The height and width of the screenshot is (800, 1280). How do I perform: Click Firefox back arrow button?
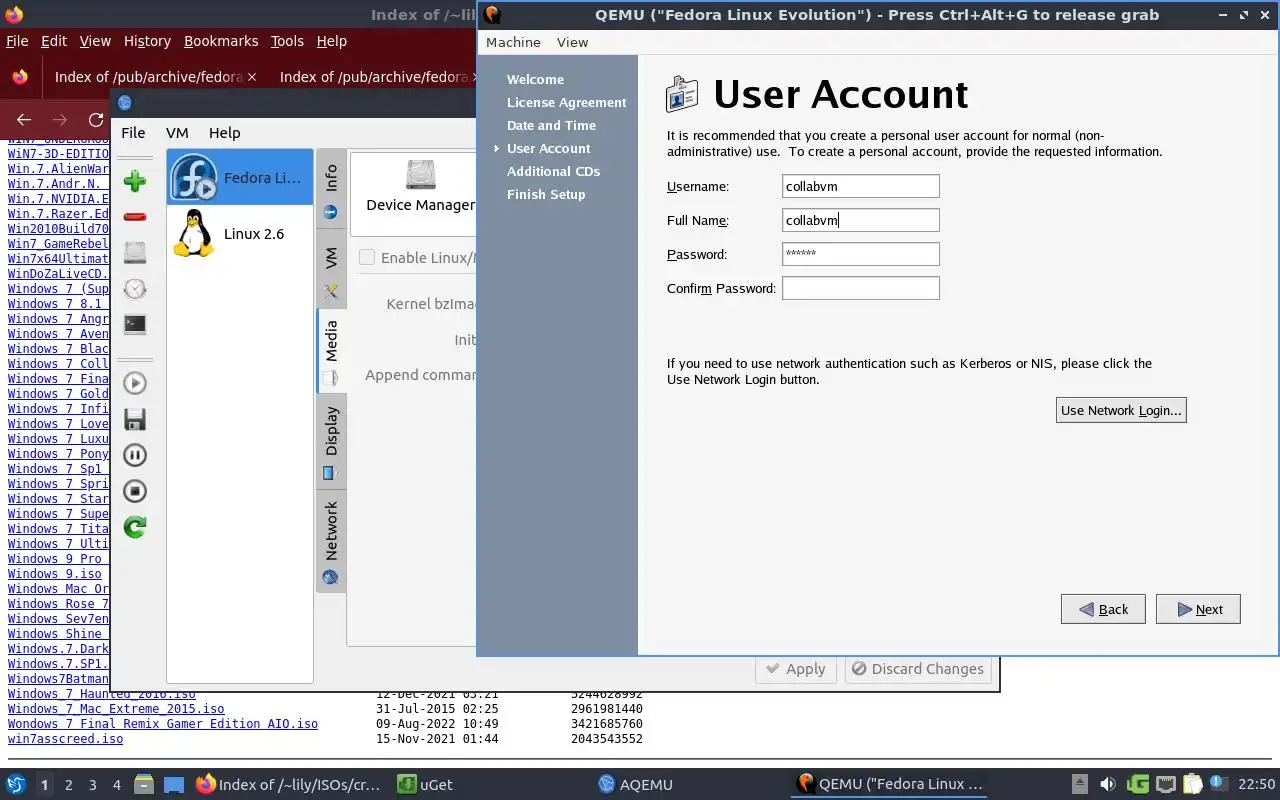pos(24,119)
